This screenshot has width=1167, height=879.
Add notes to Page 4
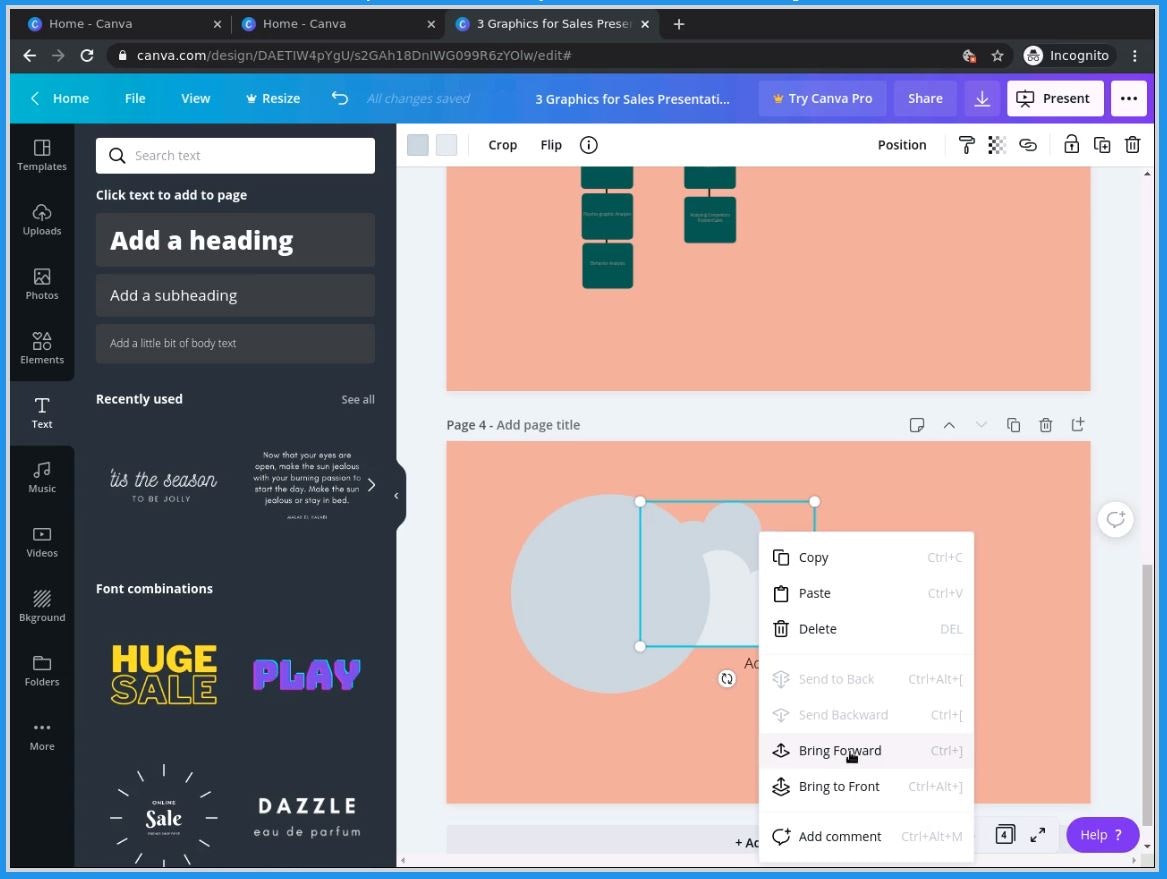[917, 424]
